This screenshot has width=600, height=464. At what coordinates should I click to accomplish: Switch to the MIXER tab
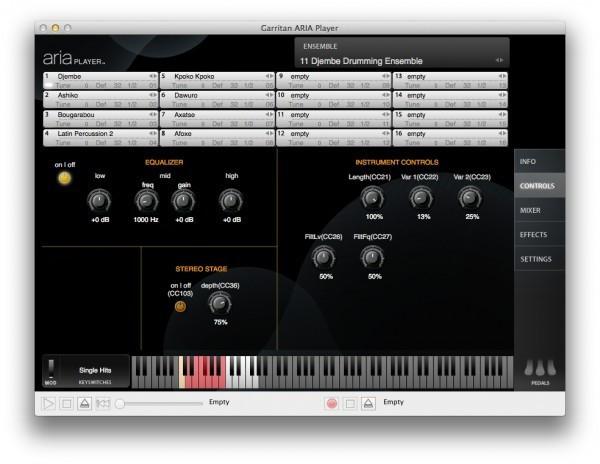click(x=540, y=210)
